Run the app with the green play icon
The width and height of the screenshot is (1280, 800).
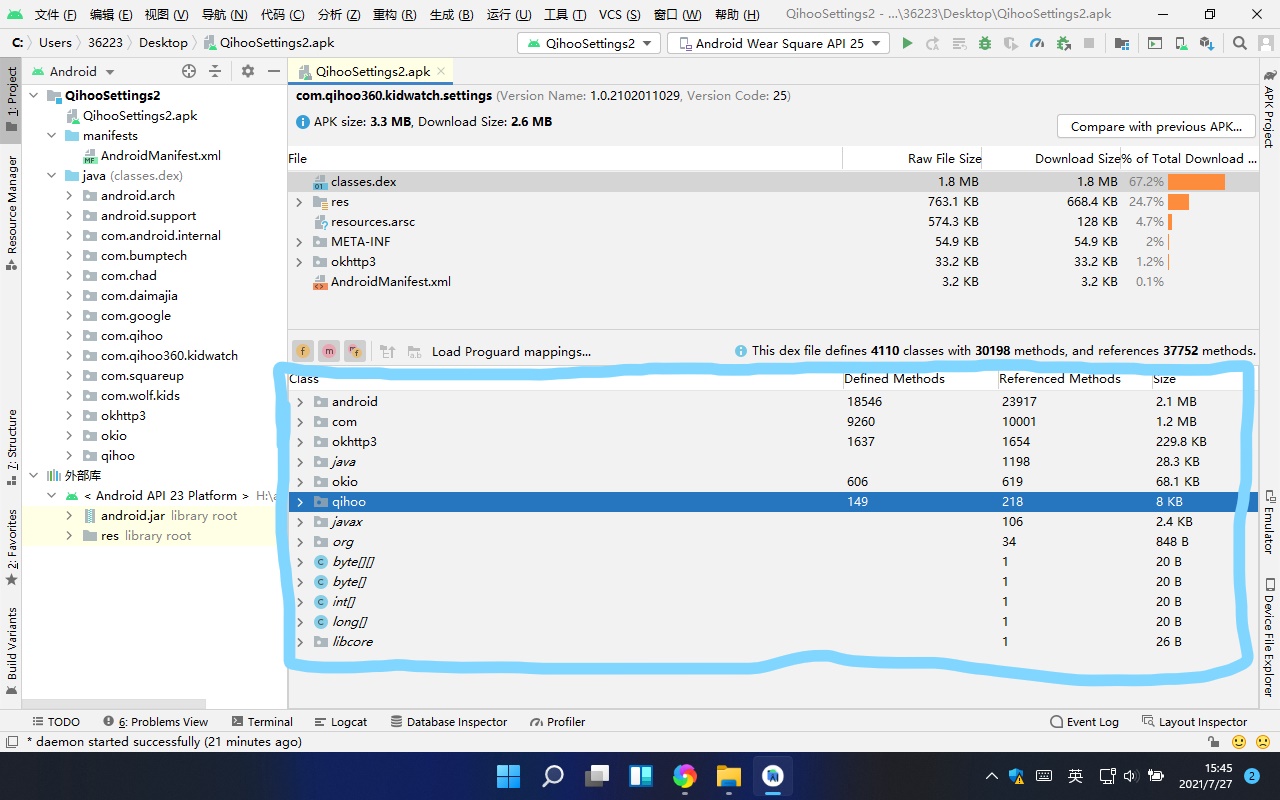907,43
